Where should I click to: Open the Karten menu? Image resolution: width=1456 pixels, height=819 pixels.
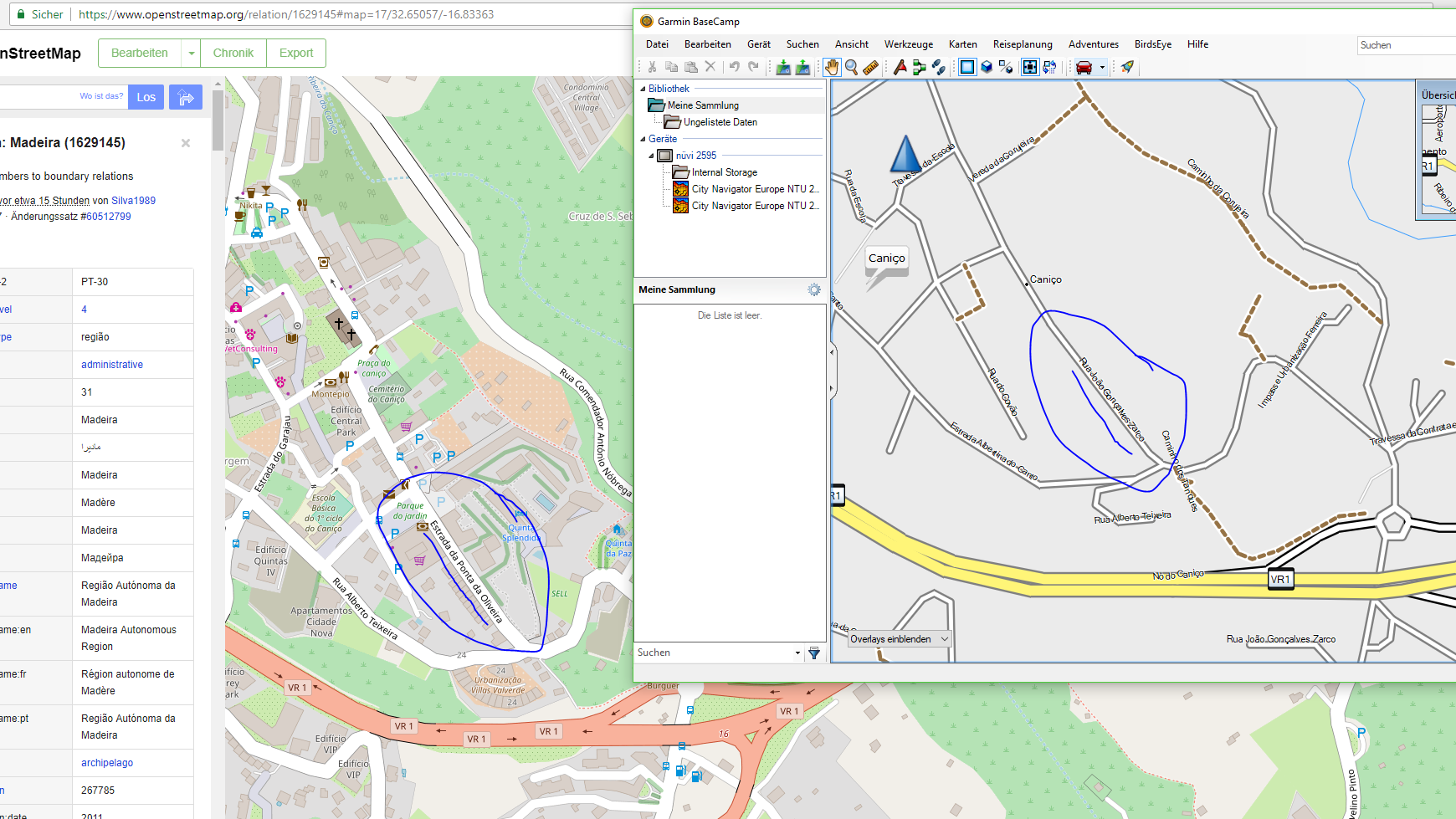962,44
